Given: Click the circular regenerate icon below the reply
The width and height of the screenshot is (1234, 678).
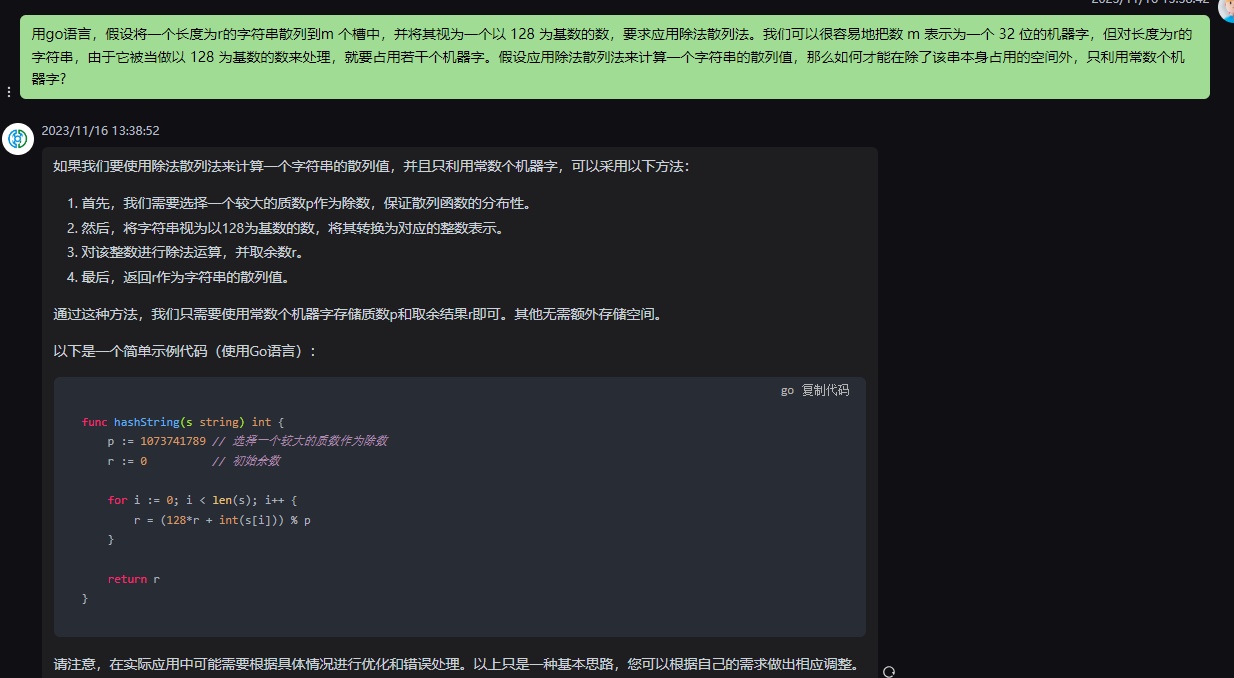Looking at the screenshot, I should (888, 670).
